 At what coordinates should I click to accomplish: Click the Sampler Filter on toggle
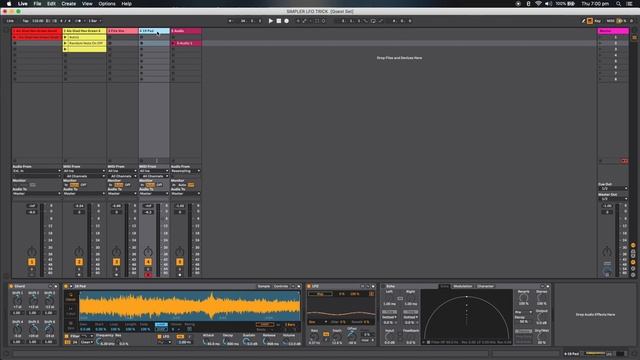67,336
